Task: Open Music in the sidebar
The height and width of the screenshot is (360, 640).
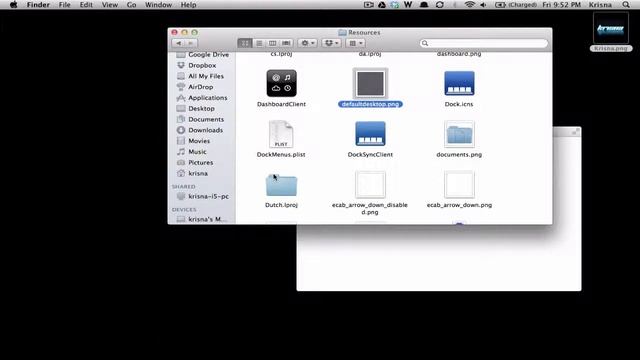Action: (x=191, y=152)
